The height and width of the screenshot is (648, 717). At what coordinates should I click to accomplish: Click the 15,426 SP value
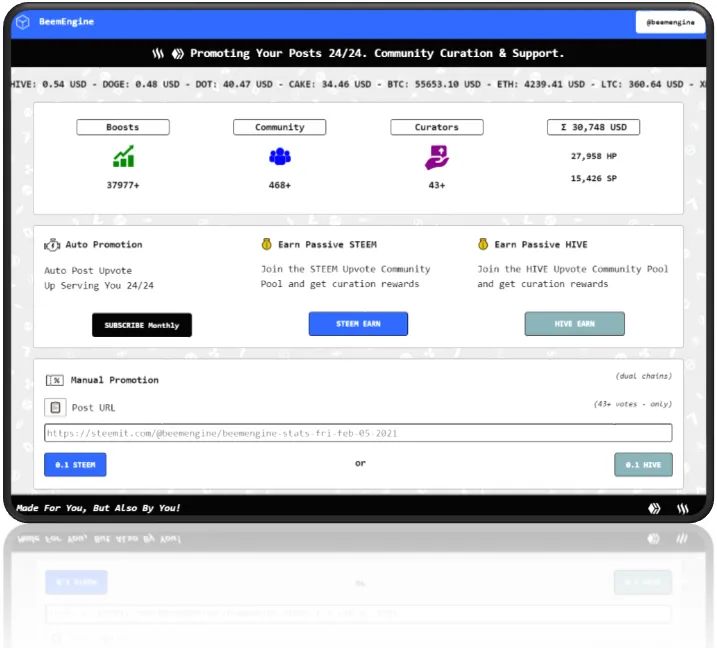point(594,178)
